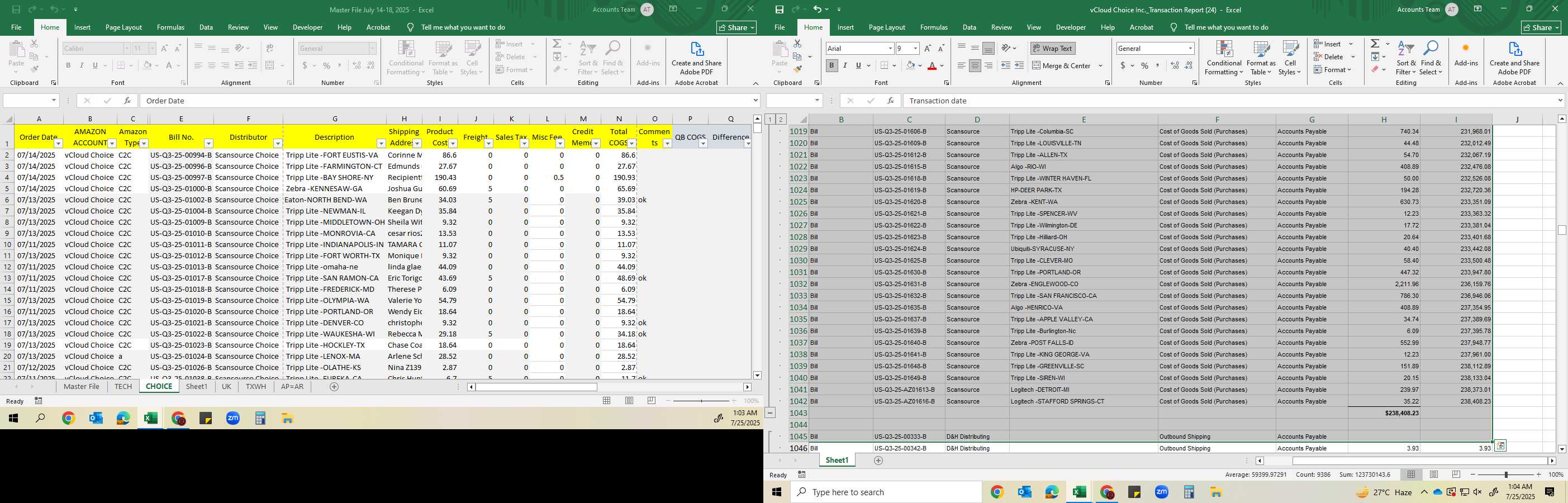Add new sheet in Master File window
Screen dimensions: 1568x503
pyautogui.click(x=334, y=387)
